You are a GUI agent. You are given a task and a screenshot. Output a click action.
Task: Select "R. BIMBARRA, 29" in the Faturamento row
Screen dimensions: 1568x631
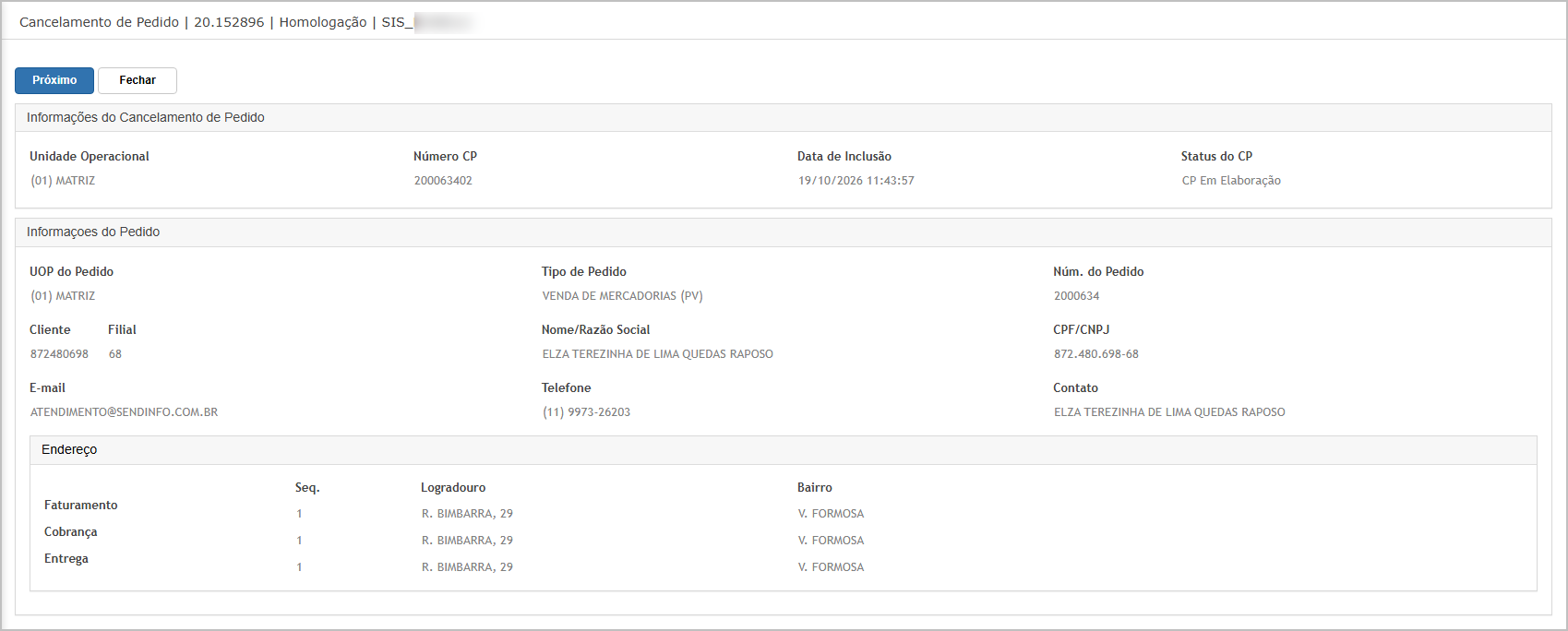[x=468, y=514]
